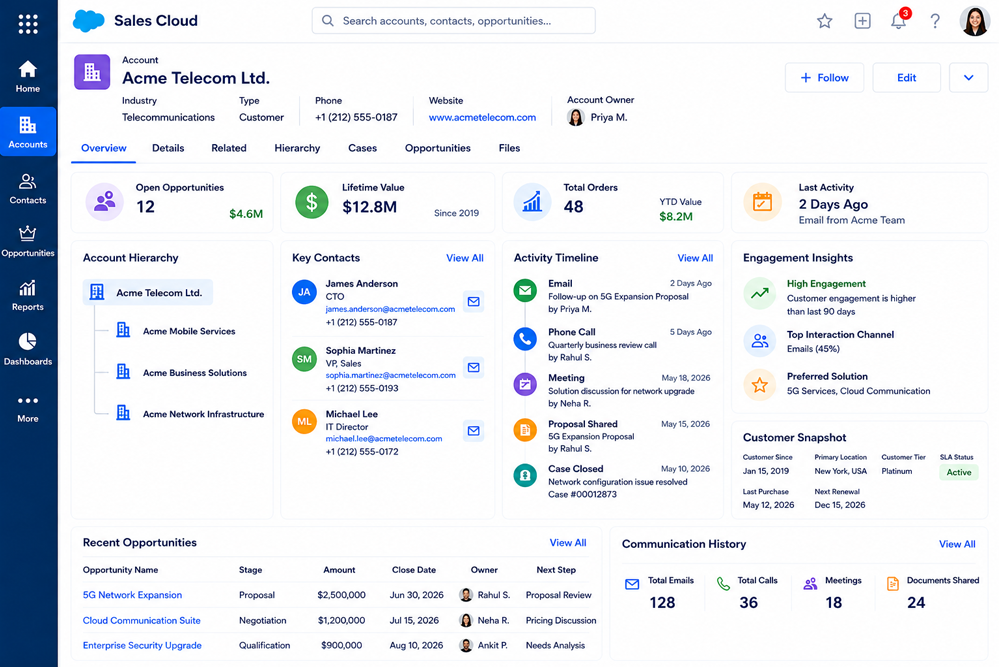Click the Phone Call timeline icon

coord(525,338)
